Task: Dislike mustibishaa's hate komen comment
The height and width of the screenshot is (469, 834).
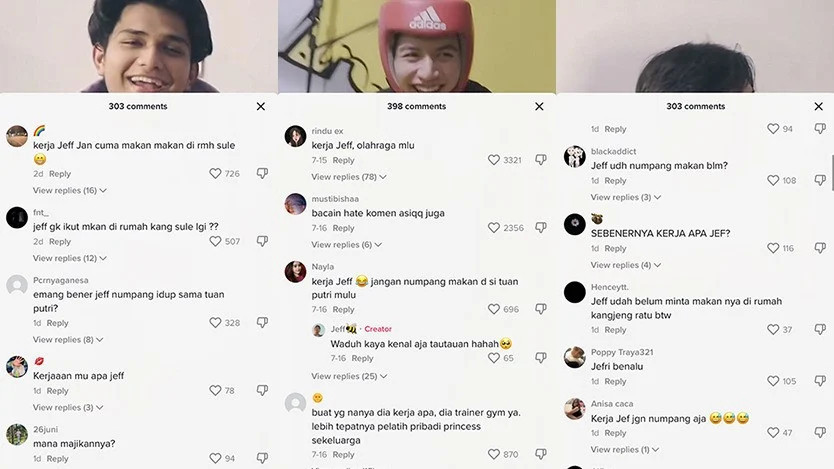Action: click(541, 228)
